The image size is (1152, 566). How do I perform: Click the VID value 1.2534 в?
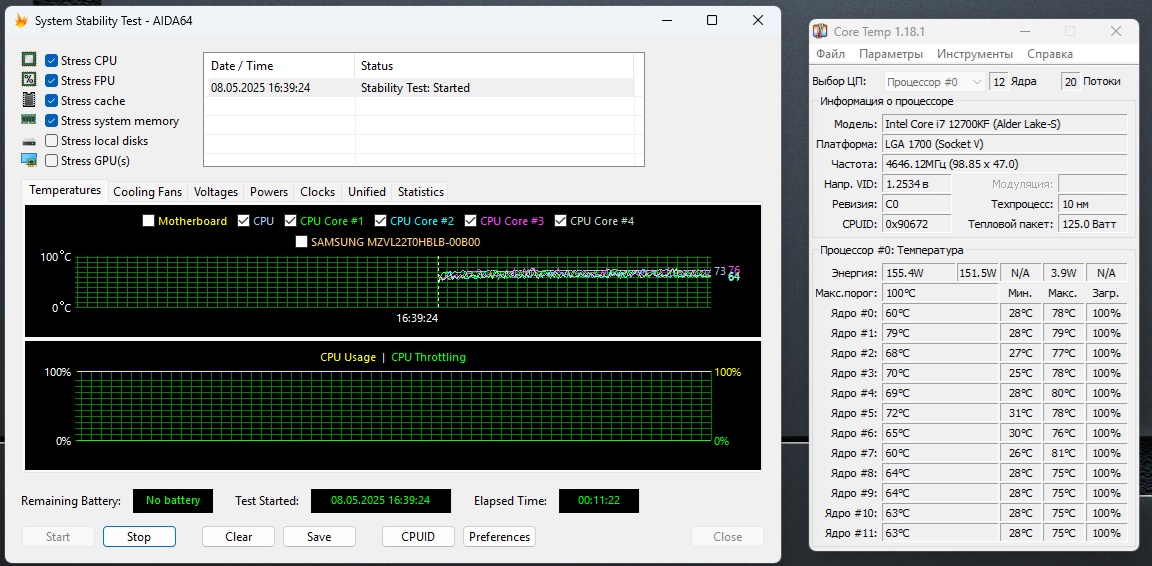coord(916,184)
